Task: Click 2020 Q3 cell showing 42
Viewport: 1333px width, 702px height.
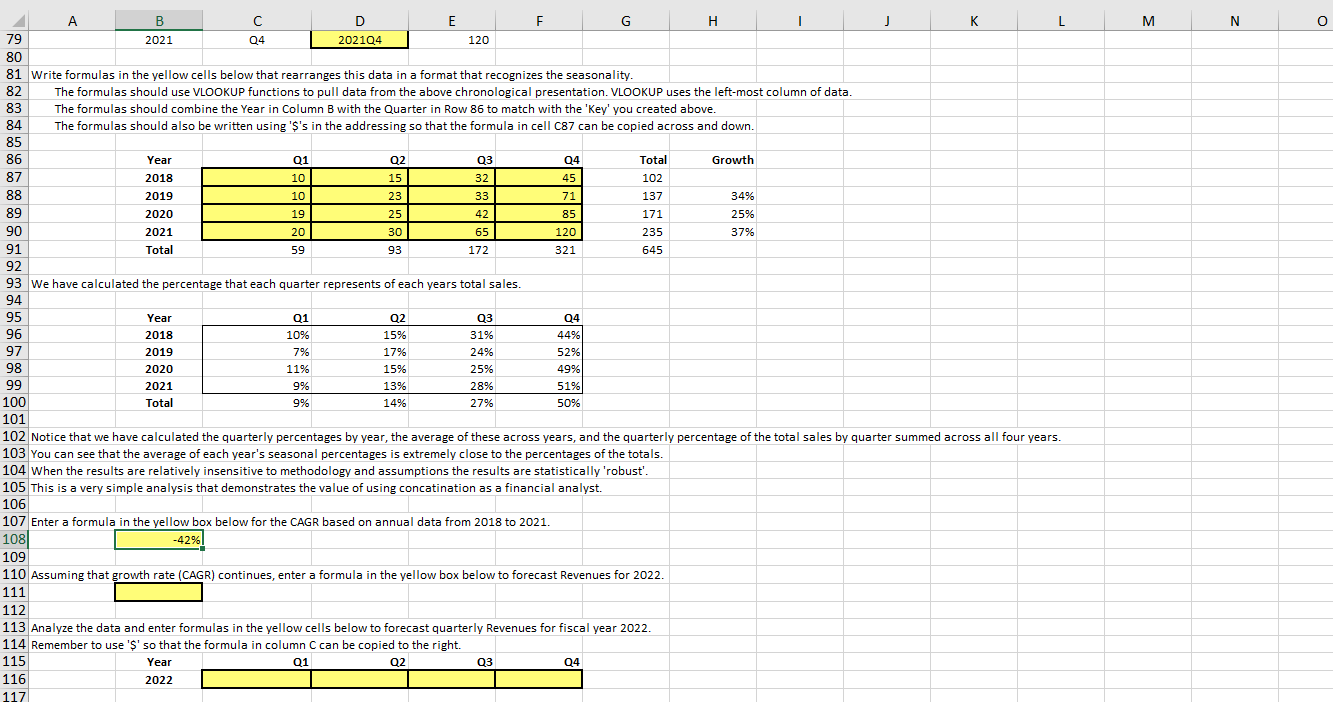Action: point(451,214)
